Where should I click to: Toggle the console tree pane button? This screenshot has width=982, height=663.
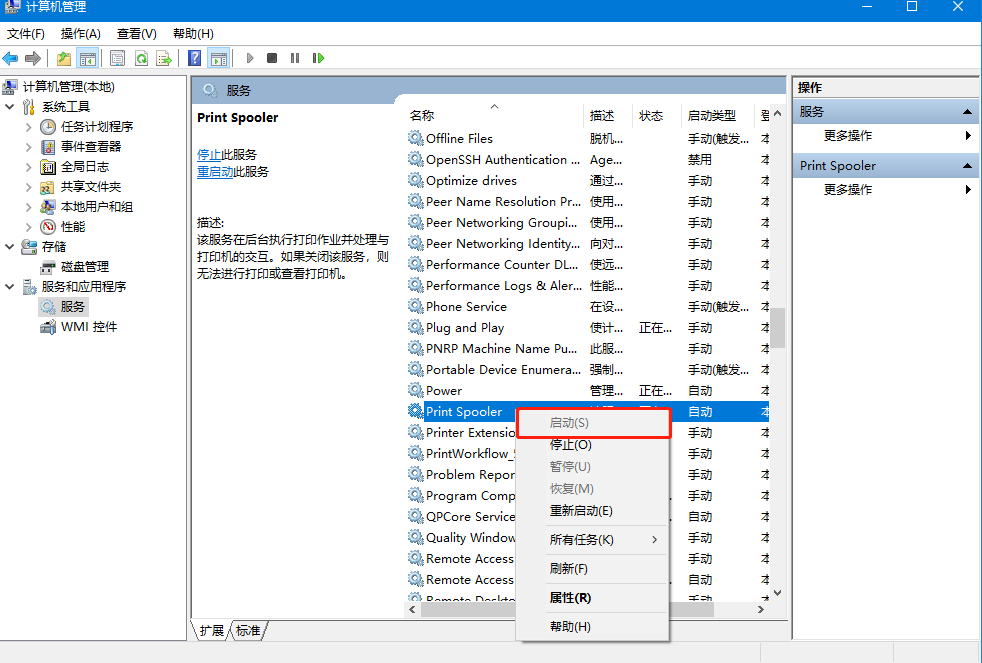[x=88, y=58]
